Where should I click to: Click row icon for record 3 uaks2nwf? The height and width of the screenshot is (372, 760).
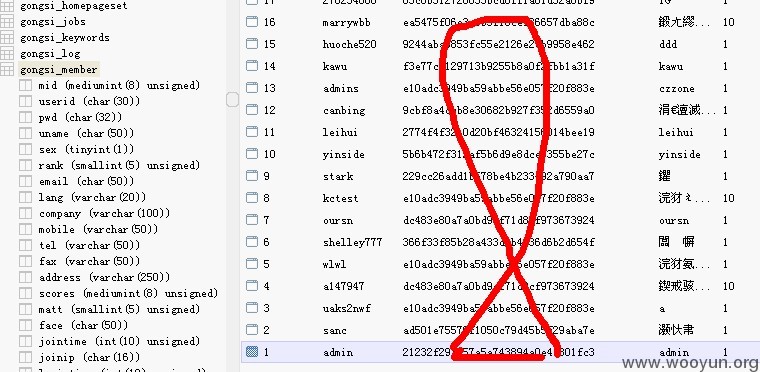click(x=252, y=308)
